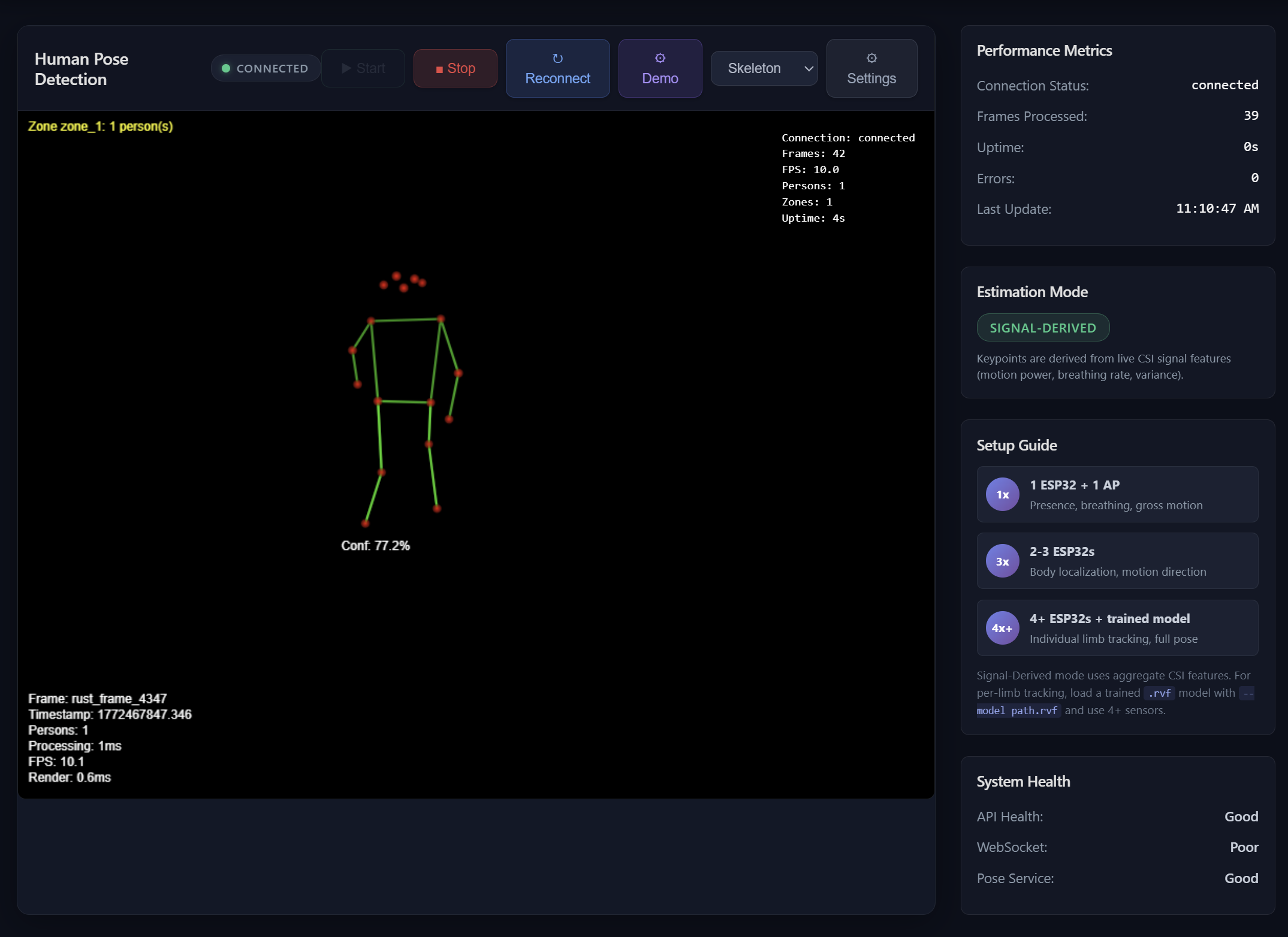Click the 4x+ badge for trained model setup

click(1002, 628)
